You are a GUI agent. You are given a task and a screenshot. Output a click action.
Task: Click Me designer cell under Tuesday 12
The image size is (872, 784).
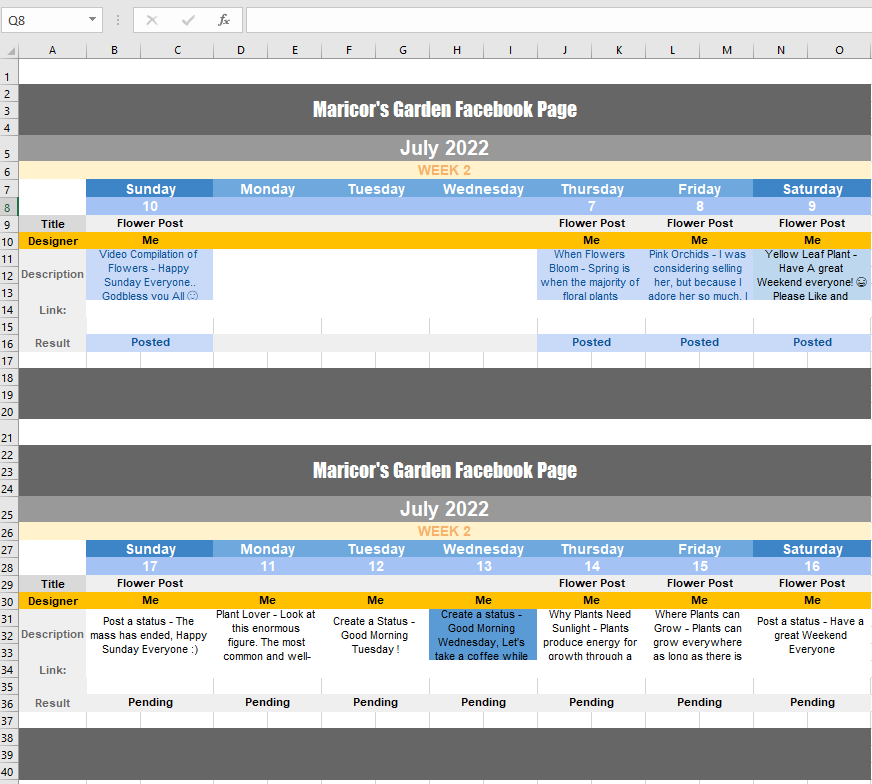375,601
